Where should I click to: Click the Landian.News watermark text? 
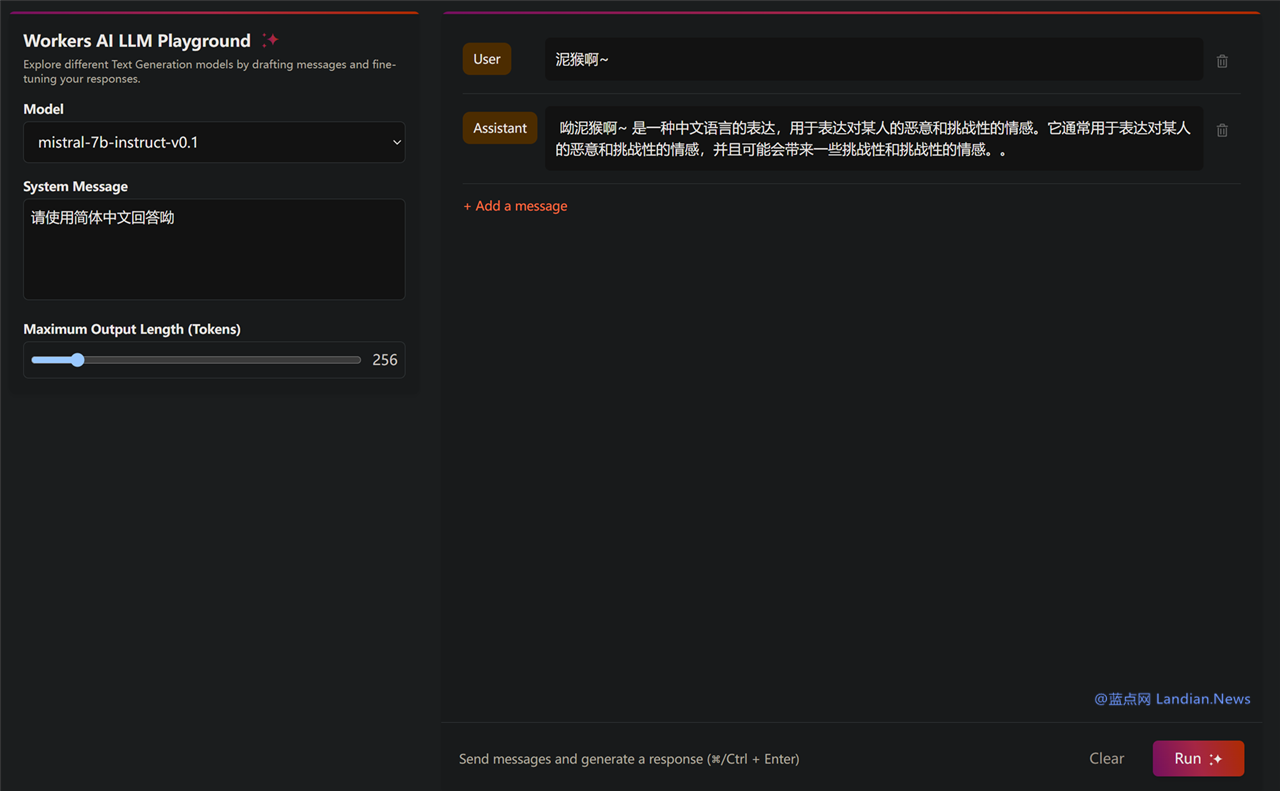coord(1172,699)
